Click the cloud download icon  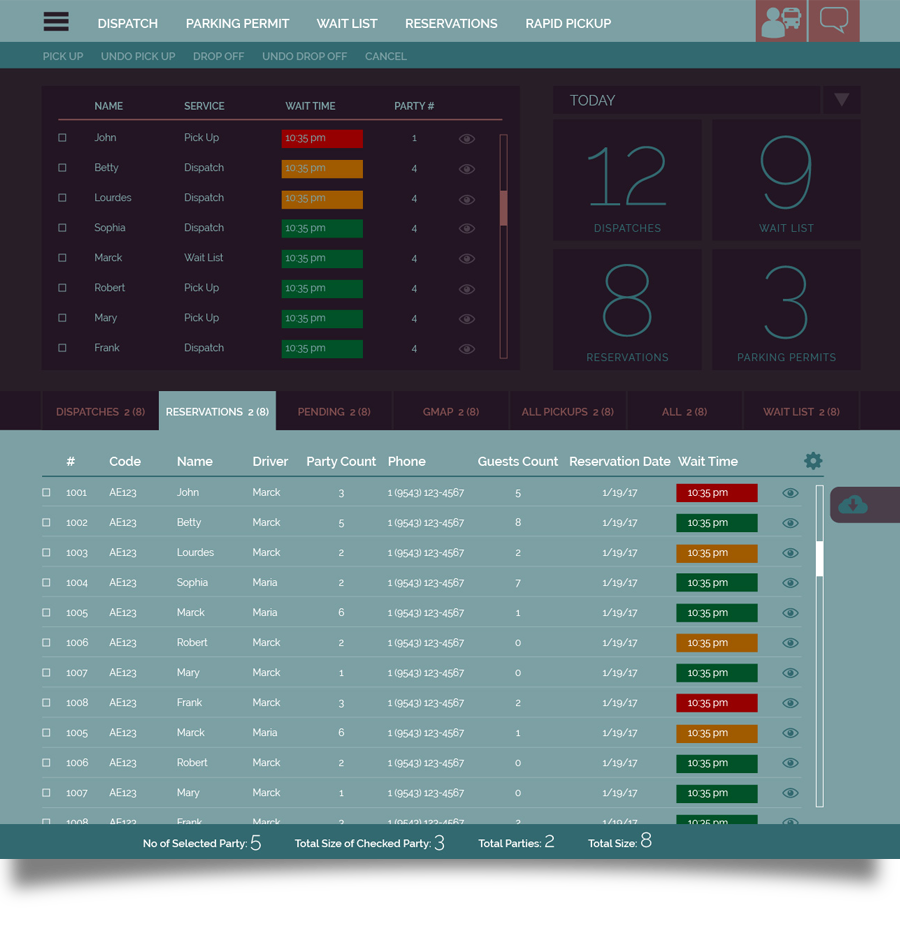click(853, 505)
